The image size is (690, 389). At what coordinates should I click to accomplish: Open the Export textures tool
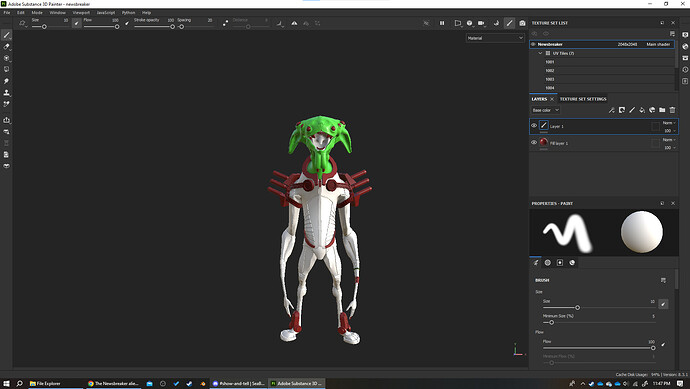tap(7, 120)
